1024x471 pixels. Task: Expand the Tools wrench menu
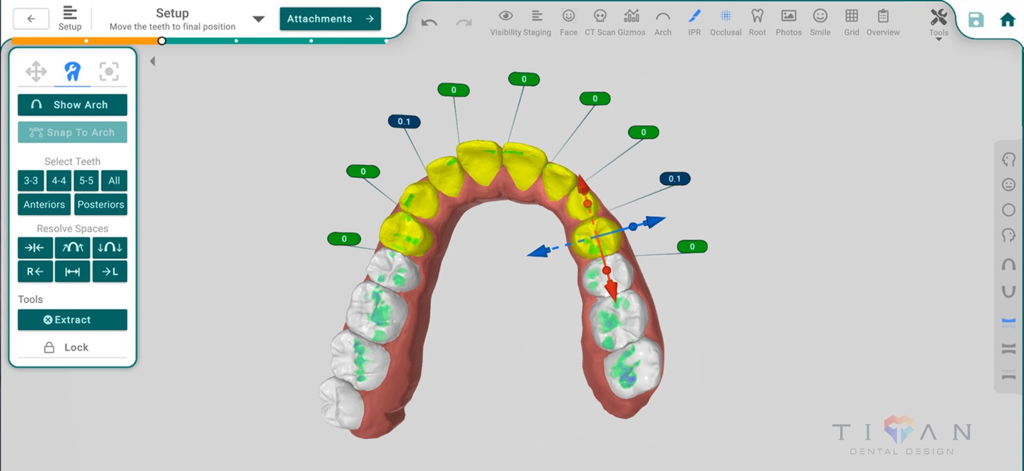pyautogui.click(x=938, y=23)
